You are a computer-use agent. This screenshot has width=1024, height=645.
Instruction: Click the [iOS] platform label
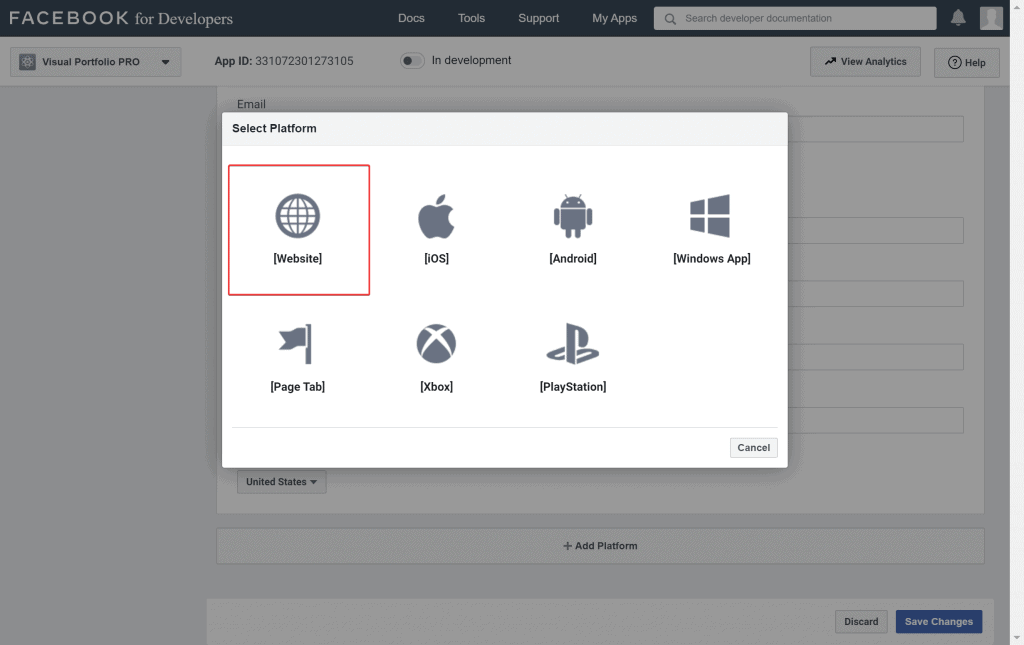pos(436,259)
